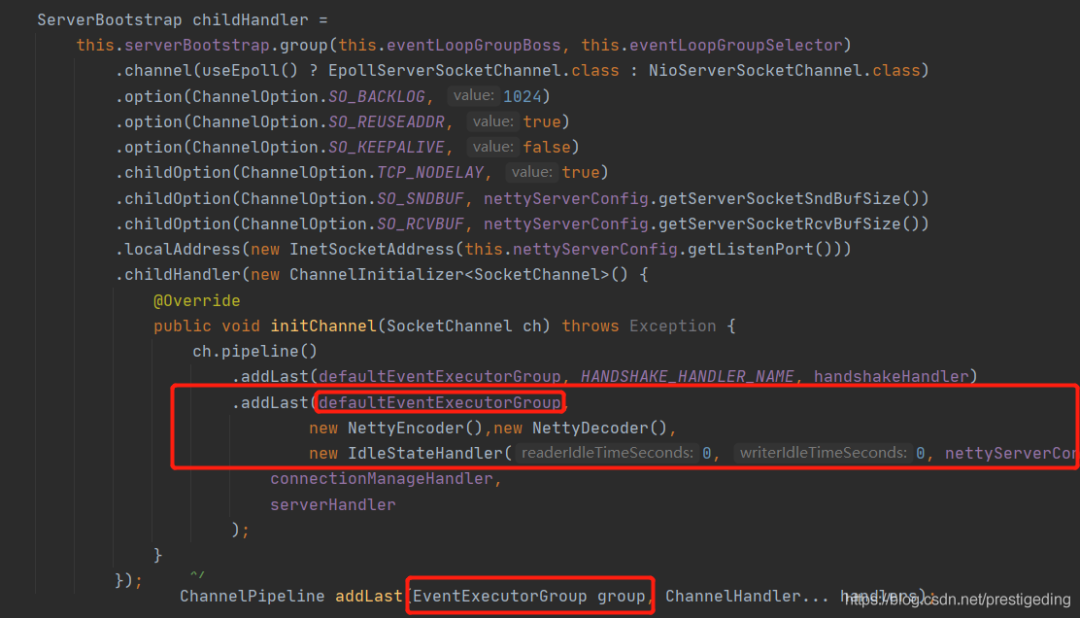Screen dimensions: 1080x618
Task: Click getServerSocketRcvBufSize() method call
Action: click(789, 225)
